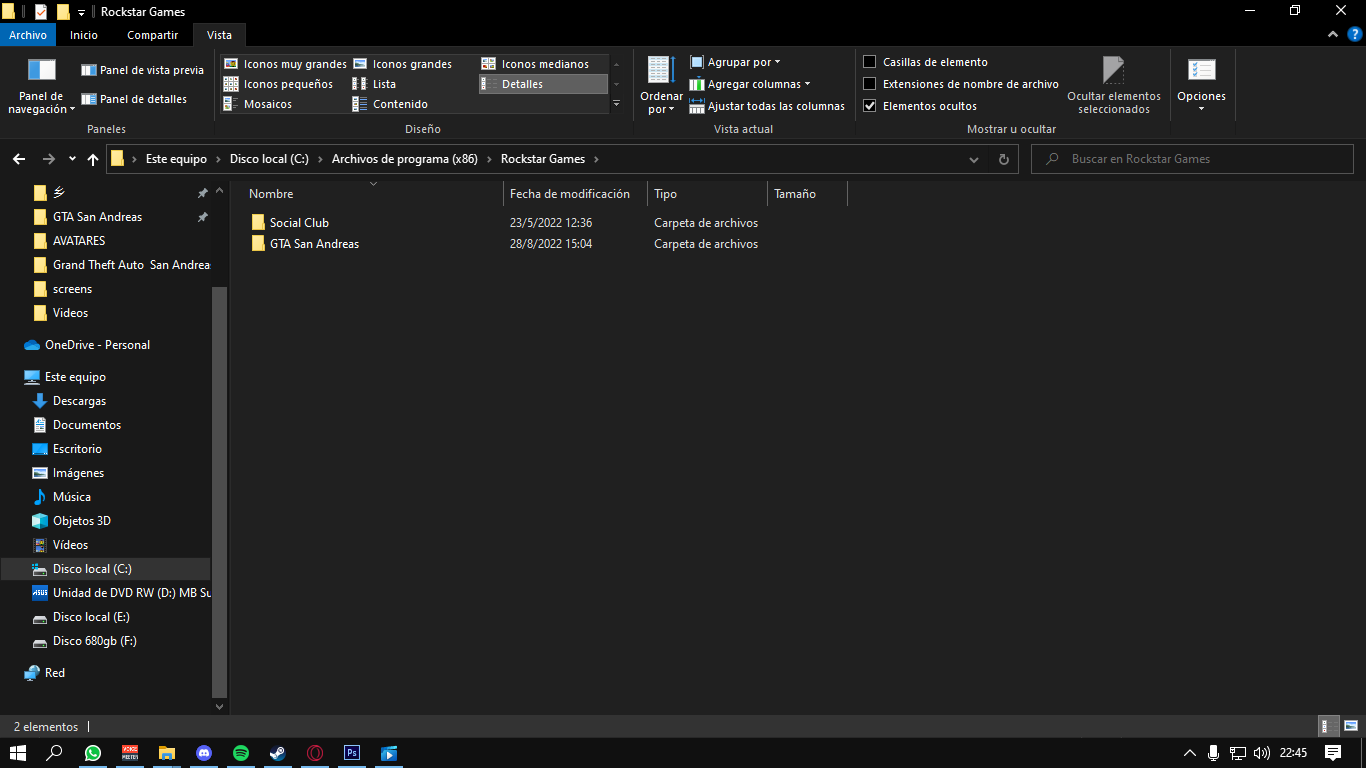Viewport: 1366px width, 768px height.
Task: Switch to large thumbnails view in status bar
Action: 1351,727
